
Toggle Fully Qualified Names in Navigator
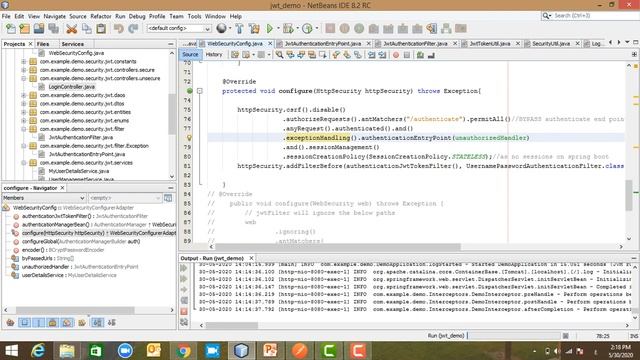82,322
